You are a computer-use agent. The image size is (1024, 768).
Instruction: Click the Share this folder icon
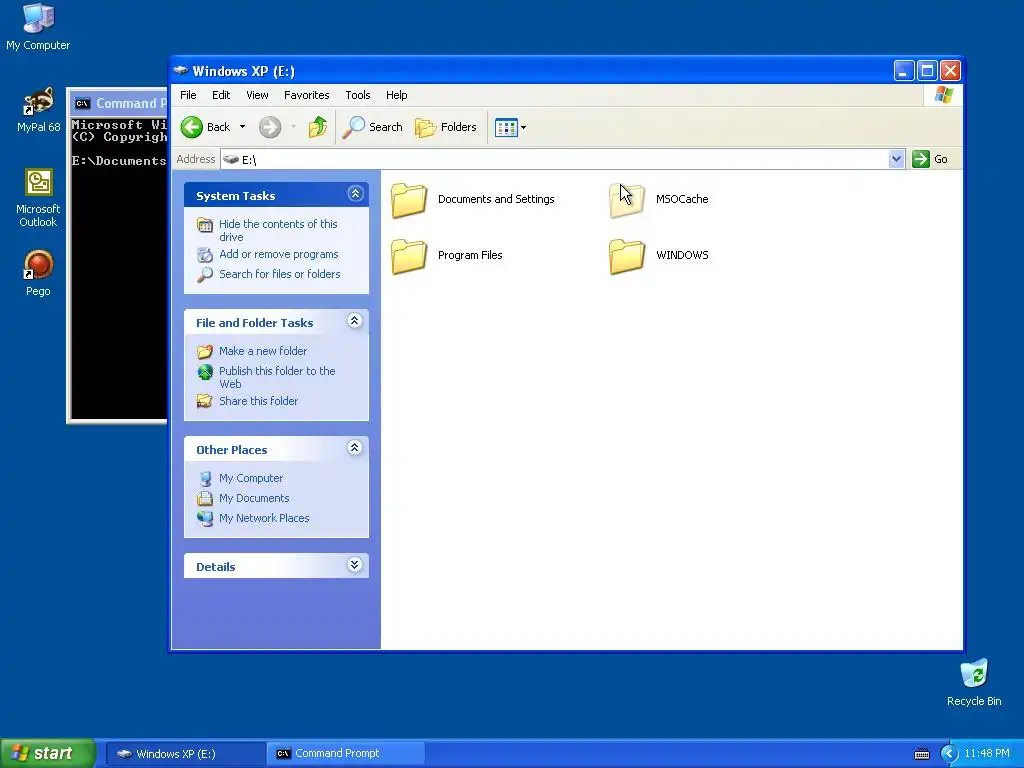pos(205,401)
